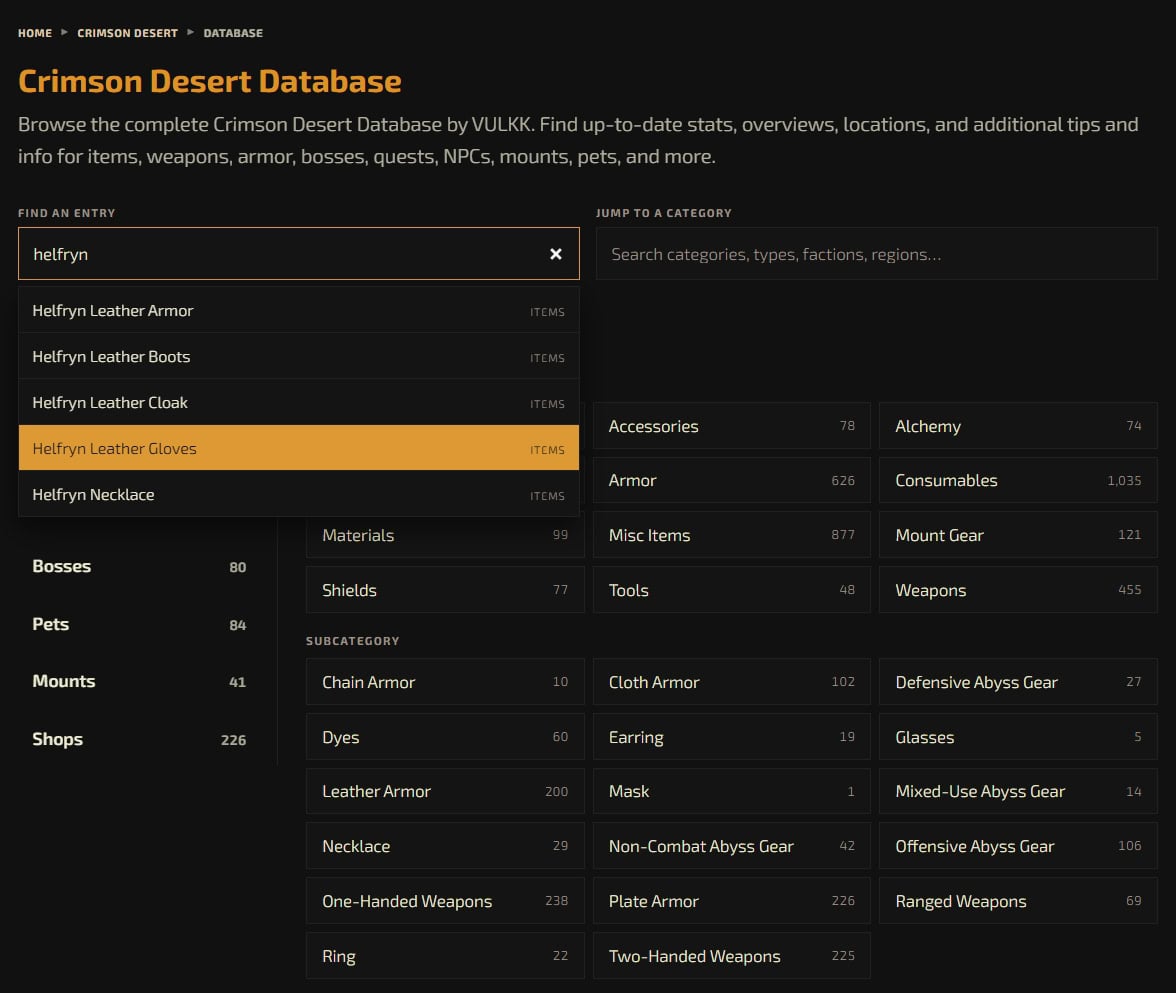
Task: Choose Ranged Weapons subcategory
Action: pos(1018,901)
